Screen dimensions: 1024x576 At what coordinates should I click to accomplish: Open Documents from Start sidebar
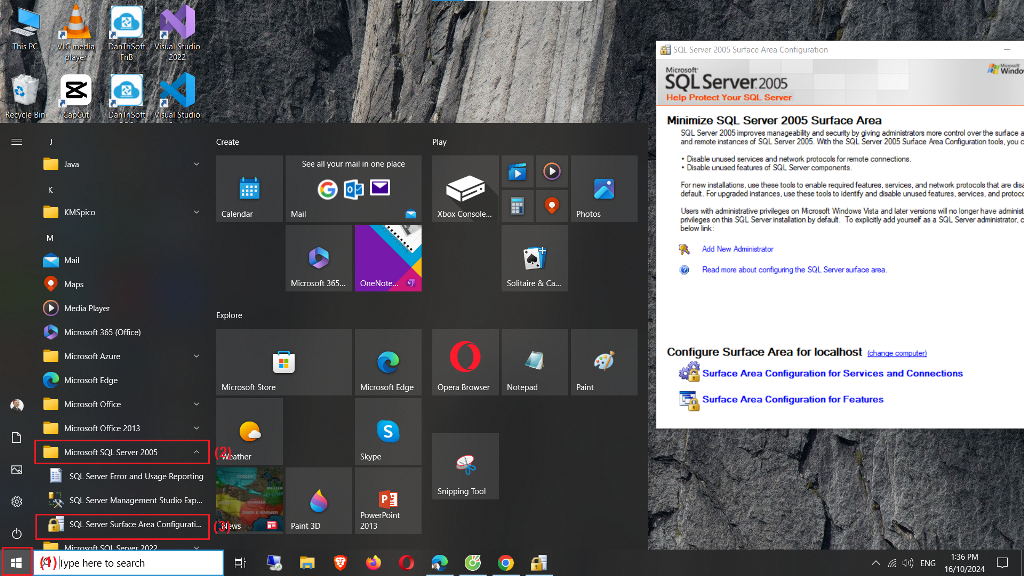16,438
